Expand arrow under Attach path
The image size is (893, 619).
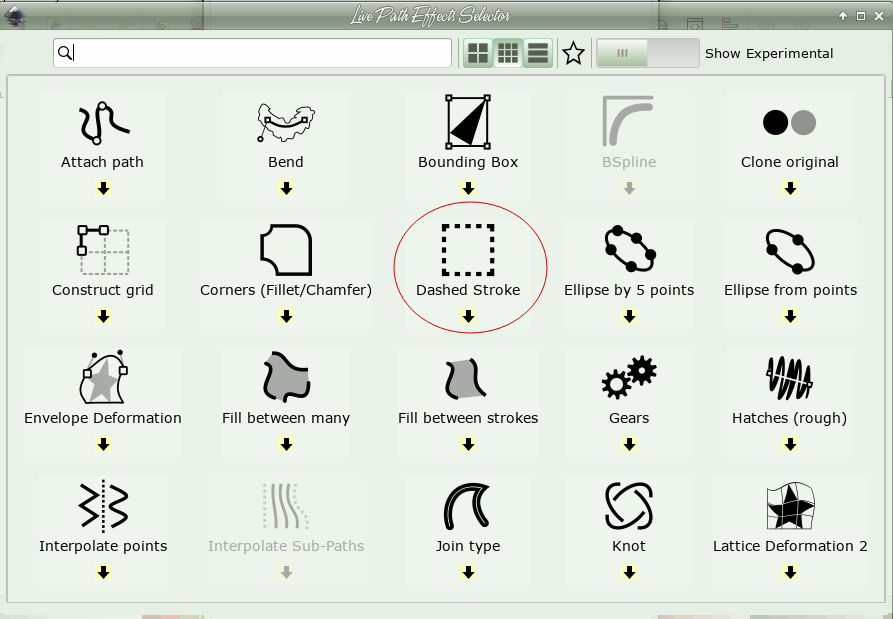point(103,188)
